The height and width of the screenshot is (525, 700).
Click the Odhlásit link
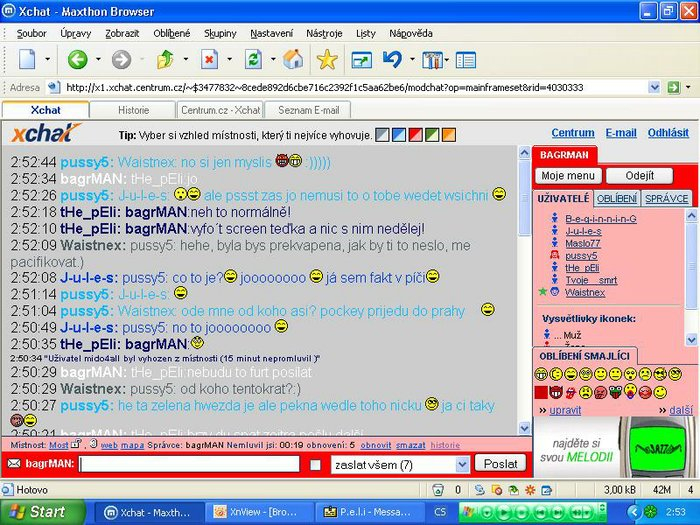(668, 133)
